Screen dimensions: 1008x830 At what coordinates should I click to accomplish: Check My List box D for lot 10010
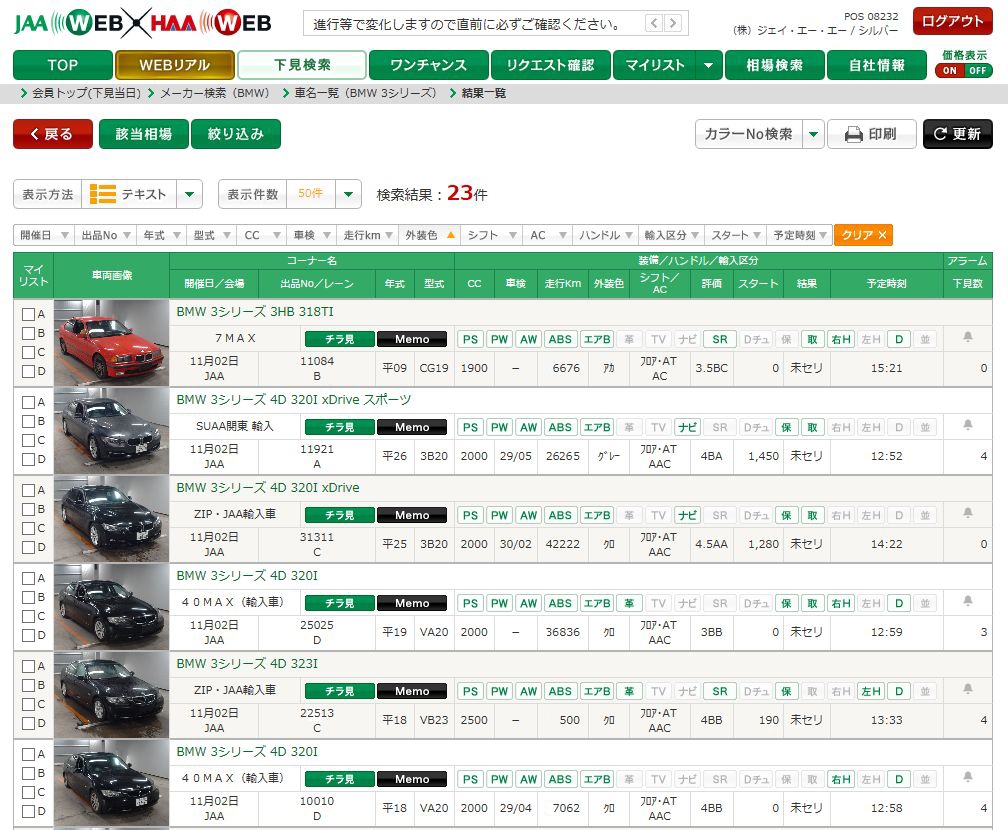[28, 811]
